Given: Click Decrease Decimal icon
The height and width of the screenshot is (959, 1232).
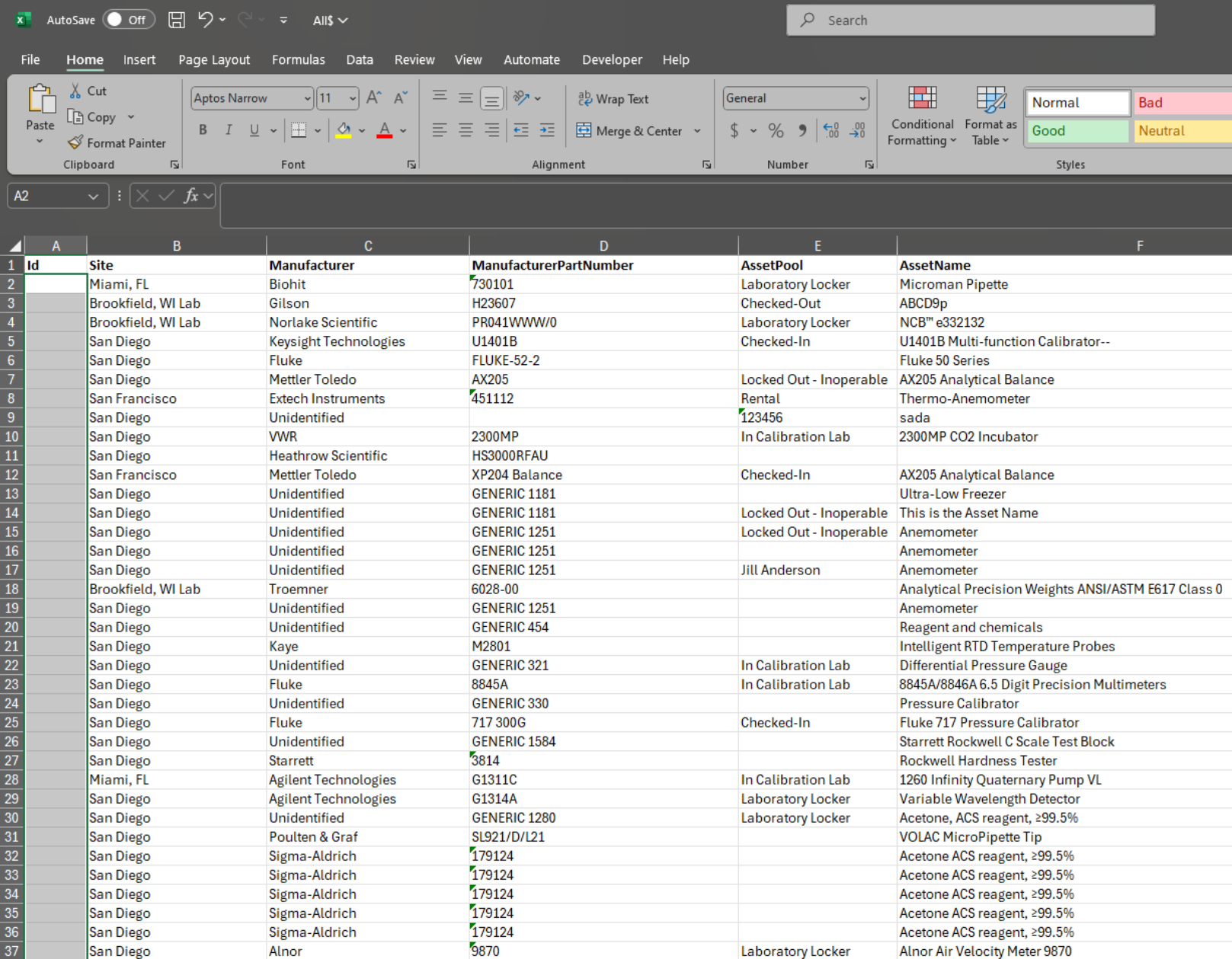Looking at the screenshot, I should pos(858,130).
